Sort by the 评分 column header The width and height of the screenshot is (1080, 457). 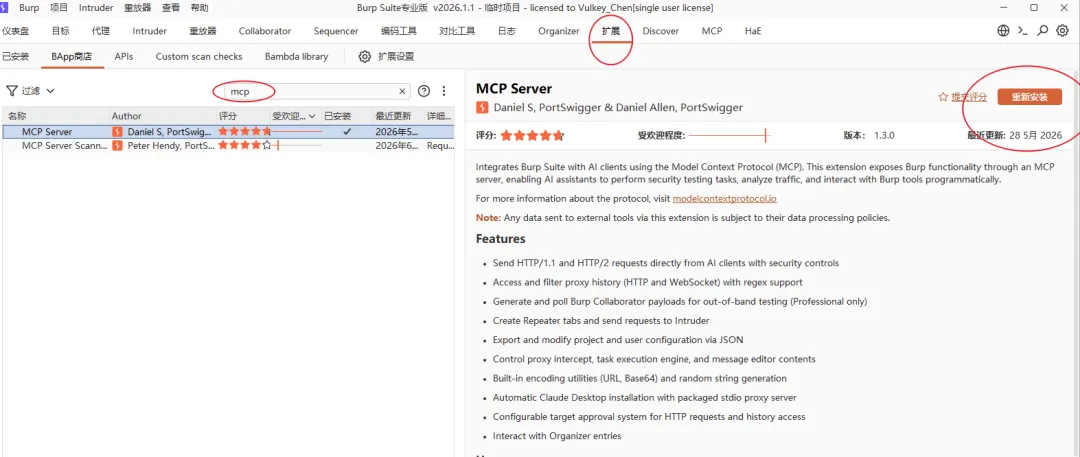[243, 116]
